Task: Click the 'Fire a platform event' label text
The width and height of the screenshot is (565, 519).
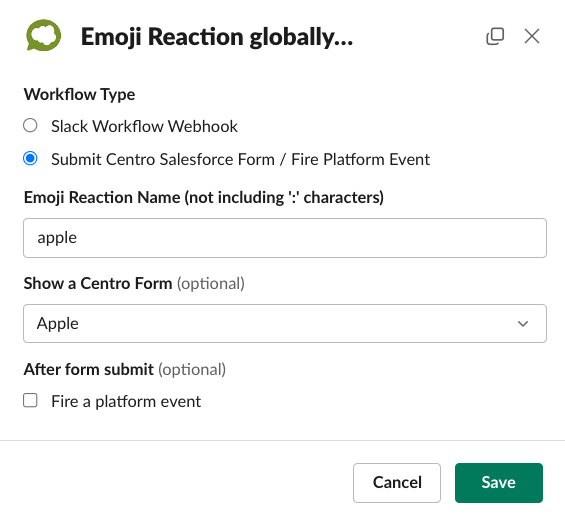Action: (126, 402)
